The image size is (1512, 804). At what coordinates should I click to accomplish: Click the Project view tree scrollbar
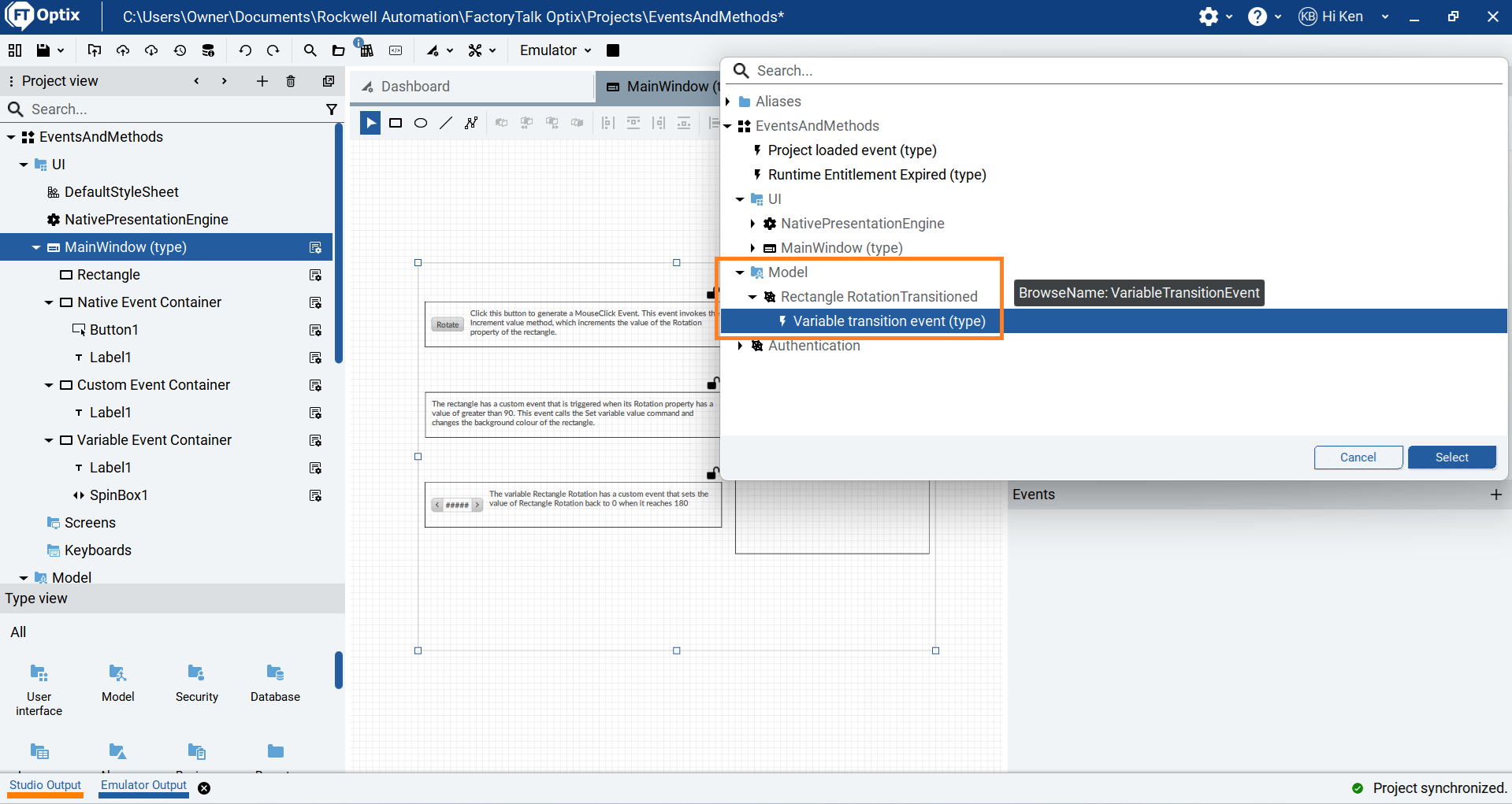(x=339, y=244)
